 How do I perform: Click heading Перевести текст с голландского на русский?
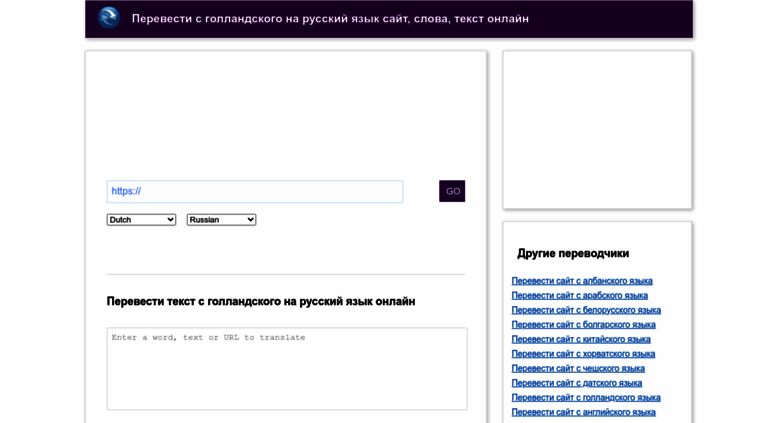coord(261,302)
